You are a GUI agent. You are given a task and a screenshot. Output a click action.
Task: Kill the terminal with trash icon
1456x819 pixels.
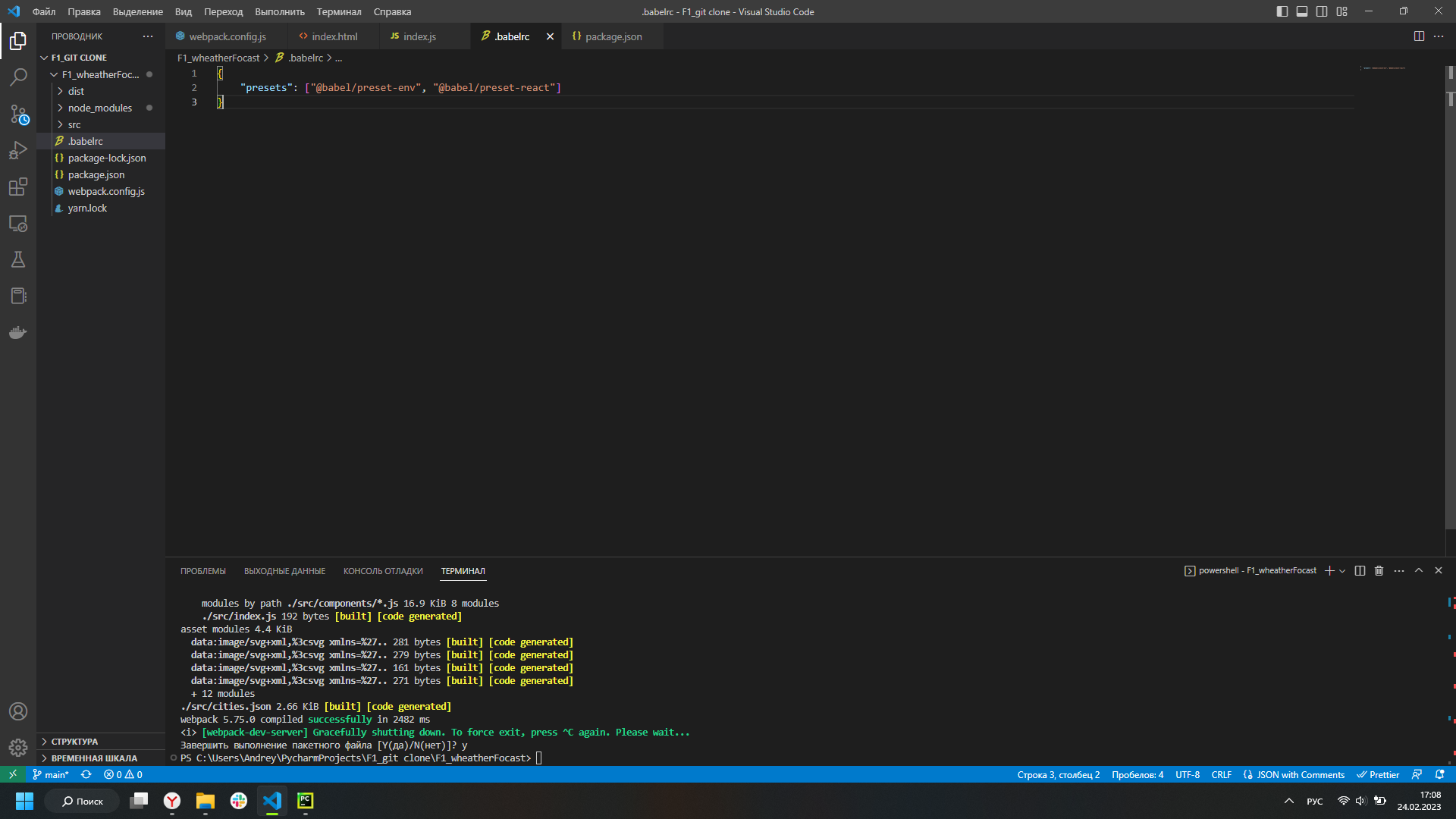click(x=1379, y=571)
